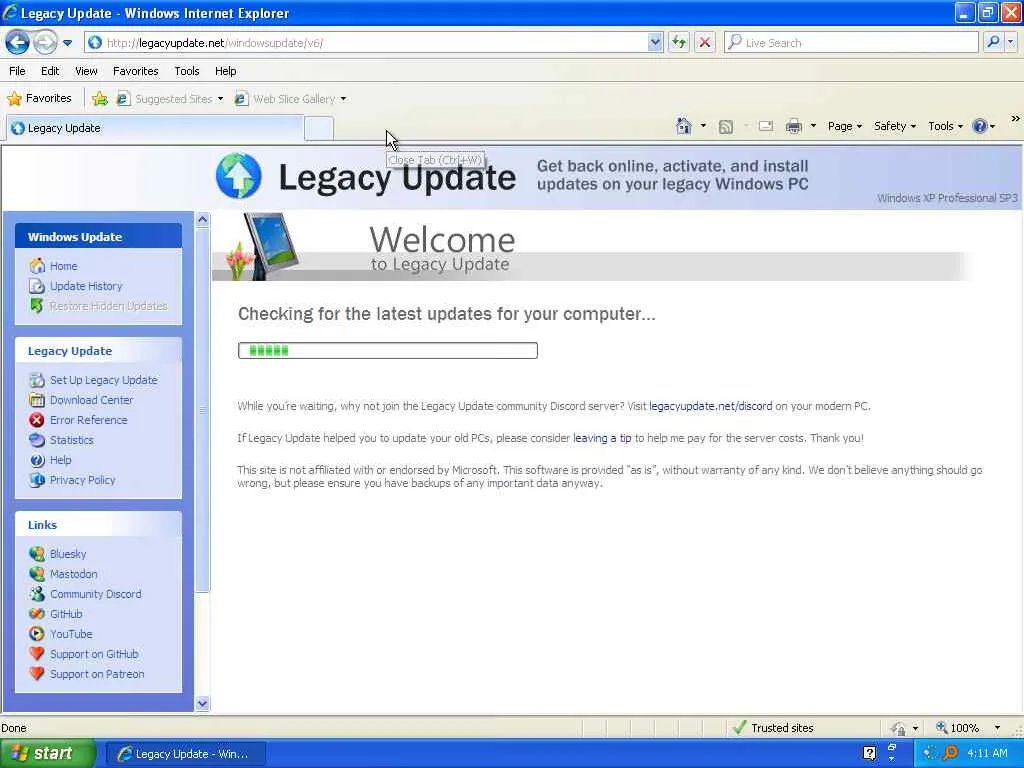Viewport: 1024px width, 768px height.
Task: Click the Mastodon link icon
Action: click(37, 574)
